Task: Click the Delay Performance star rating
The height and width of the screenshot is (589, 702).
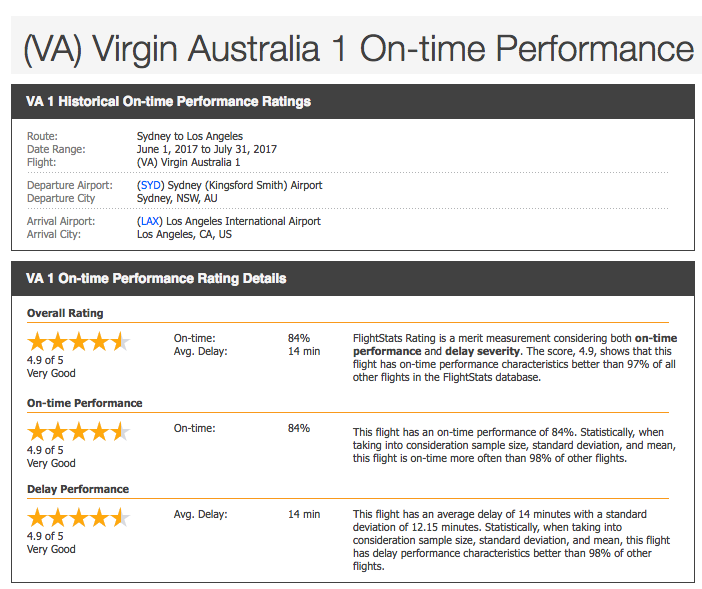Action: pyautogui.click(x=79, y=518)
